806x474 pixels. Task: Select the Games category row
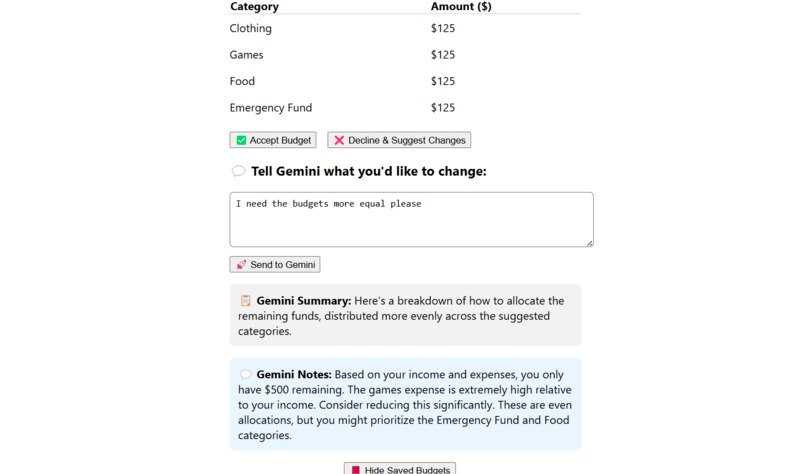pyautogui.click(x=405, y=54)
